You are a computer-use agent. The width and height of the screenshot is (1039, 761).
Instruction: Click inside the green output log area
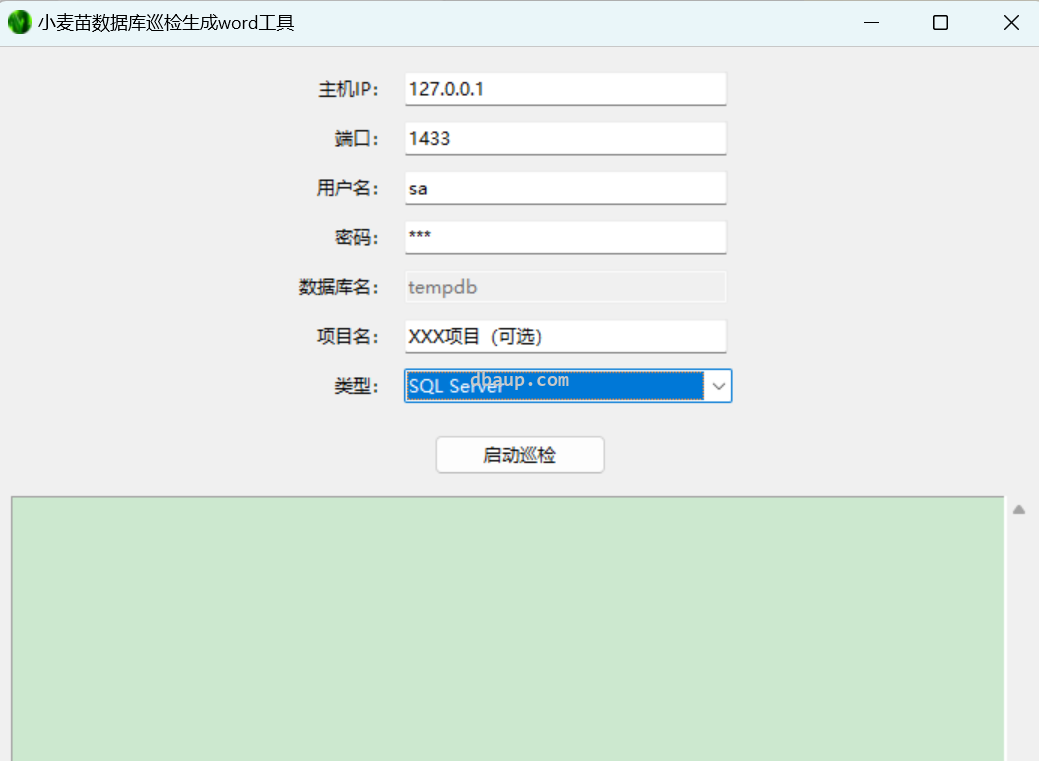pyautogui.click(x=507, y=628)
